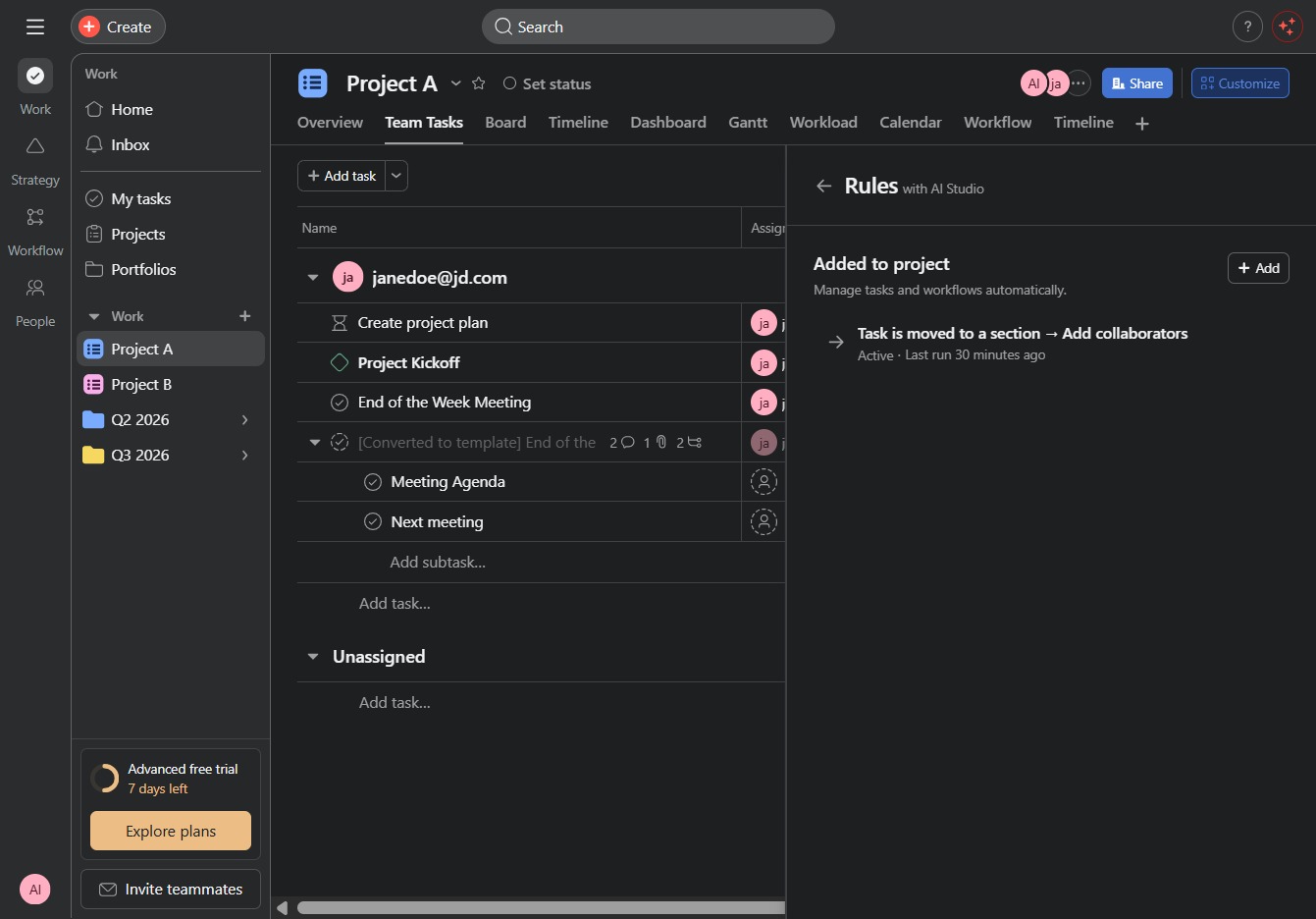Click the Set status circle
The image size is (1316, 919).
[x=509, y=83]
